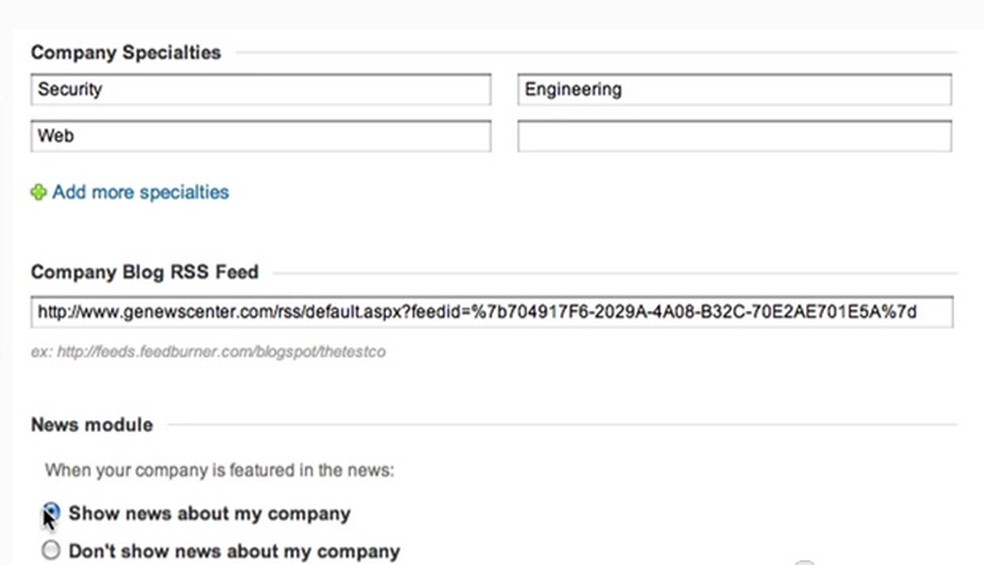Click the Don't show news about my company label
Viewport: 984px width, 565px height.
point(234,551)
